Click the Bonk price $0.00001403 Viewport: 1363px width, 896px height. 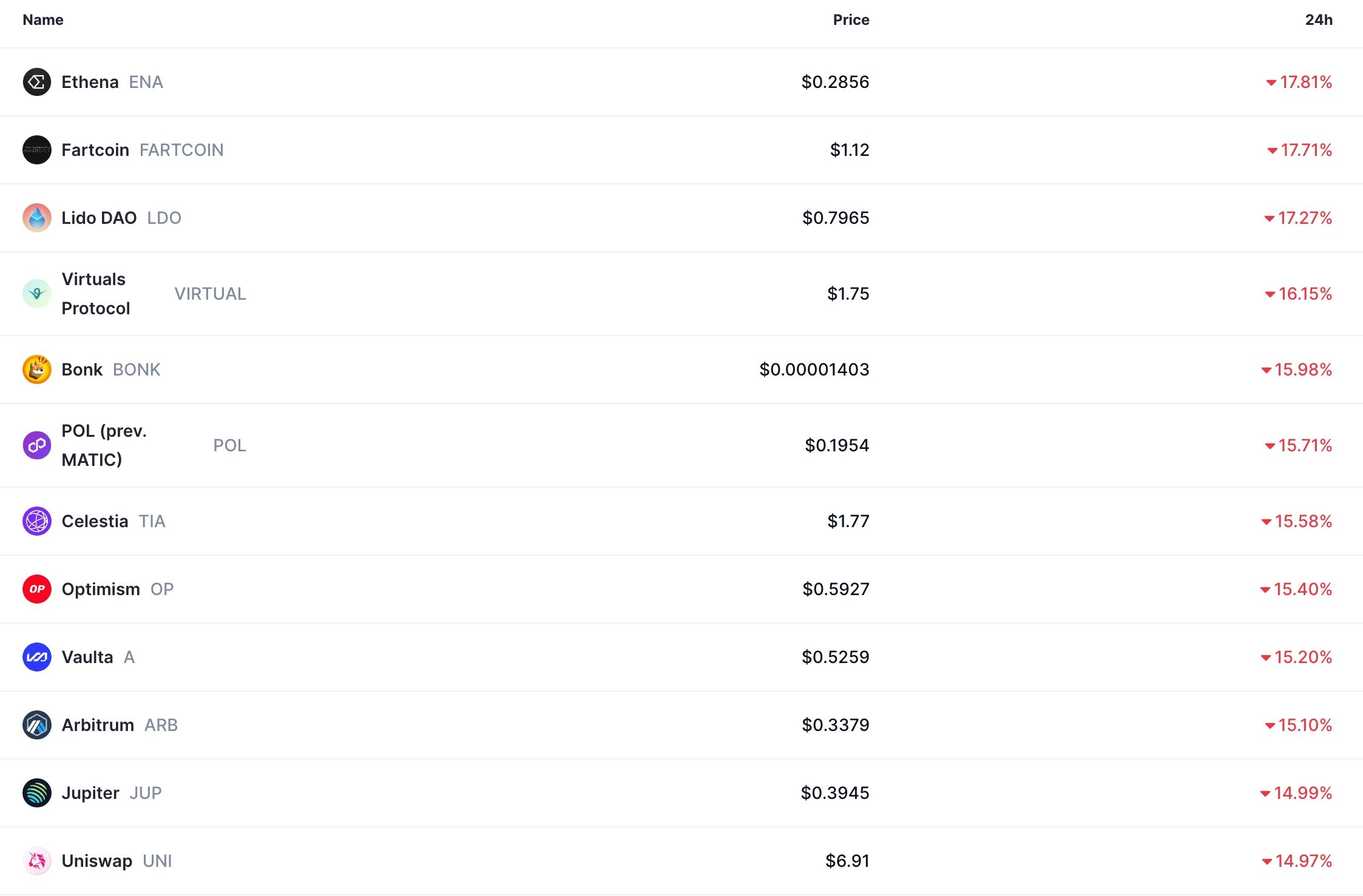(x=814, y=369)
